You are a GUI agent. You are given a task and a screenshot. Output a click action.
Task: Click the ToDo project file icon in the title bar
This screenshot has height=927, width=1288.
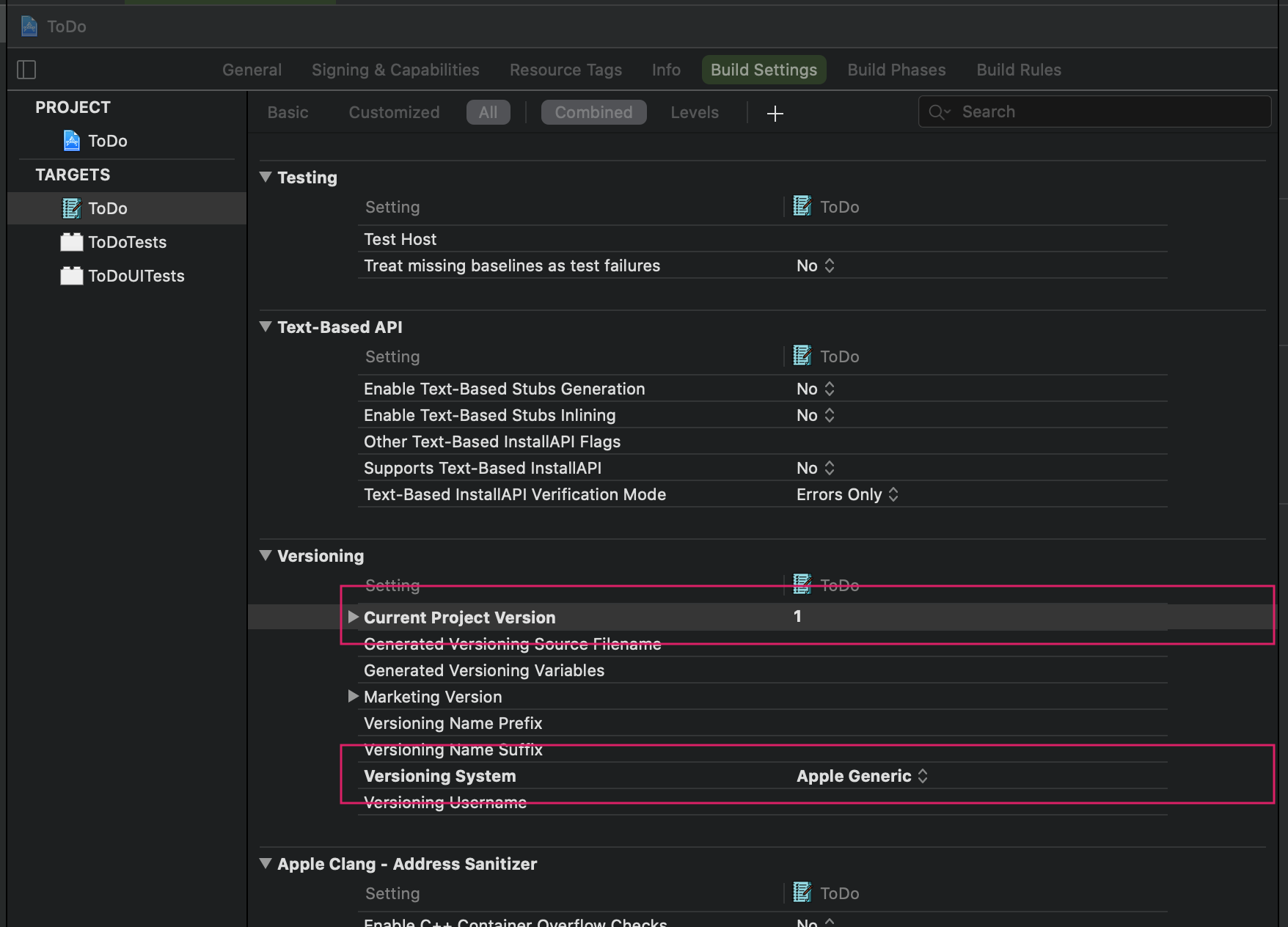point(29,26)
